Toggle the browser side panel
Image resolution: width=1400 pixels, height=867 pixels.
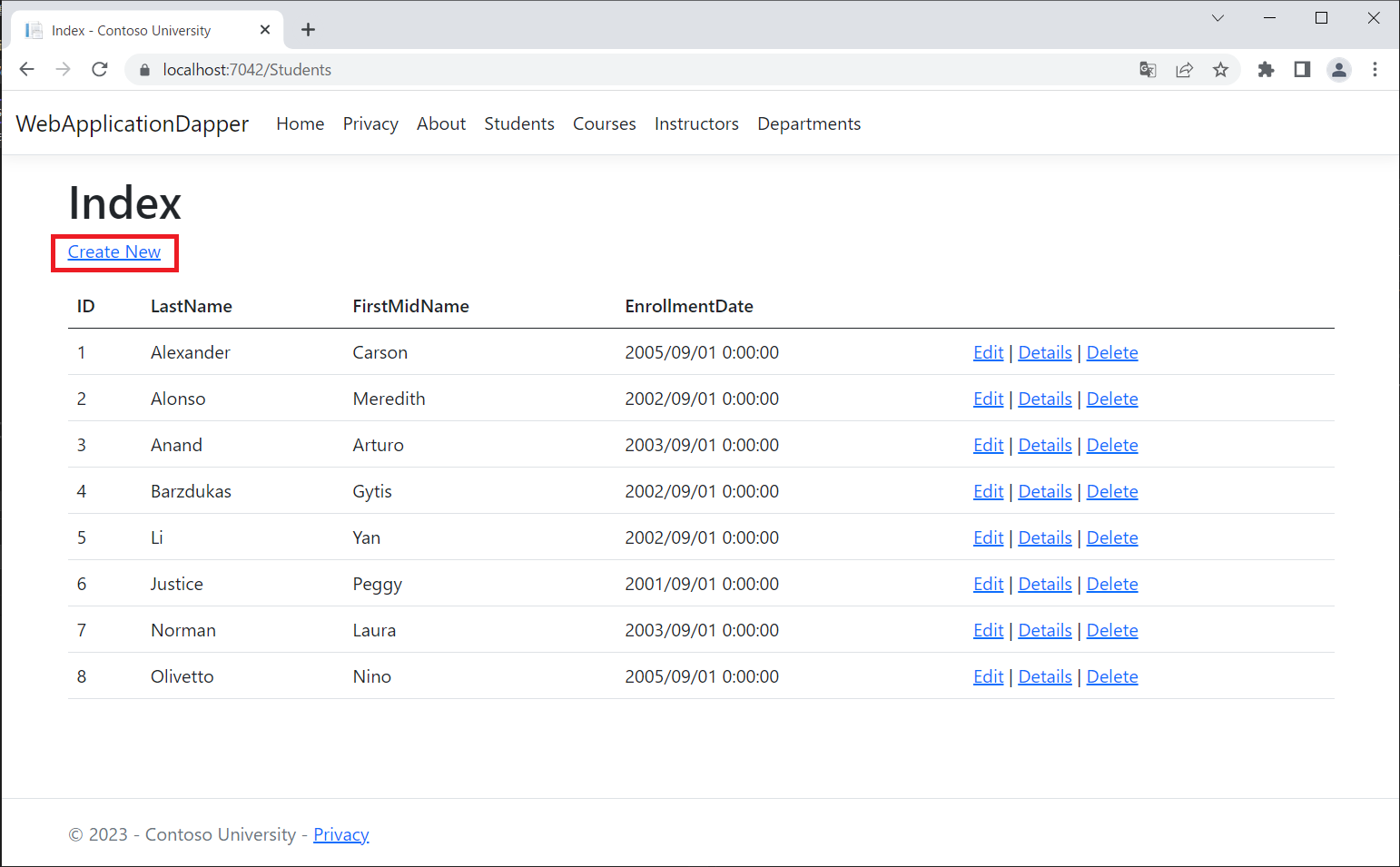1302,70
